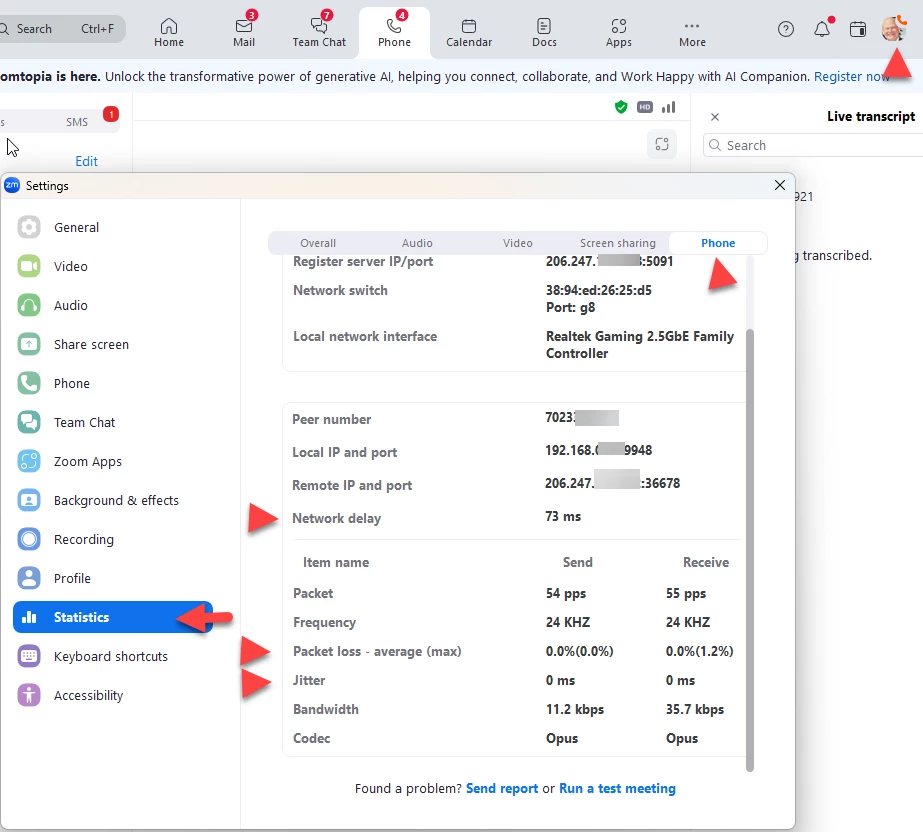
Task: Open the Apps tab in top navigation
Action: click(619, 33)
